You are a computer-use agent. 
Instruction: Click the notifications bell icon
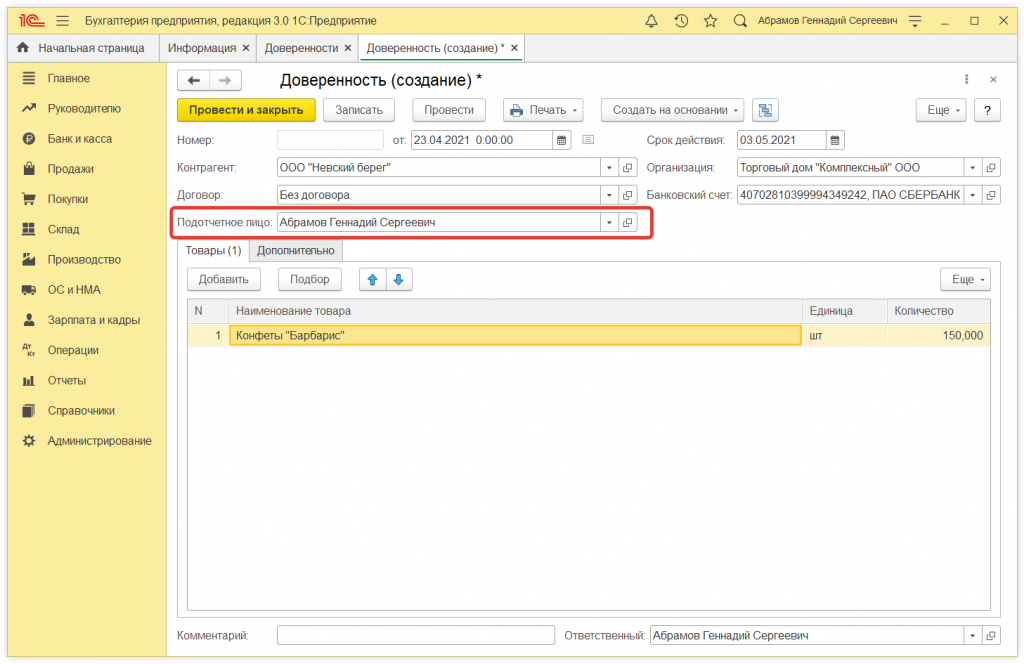652,20
